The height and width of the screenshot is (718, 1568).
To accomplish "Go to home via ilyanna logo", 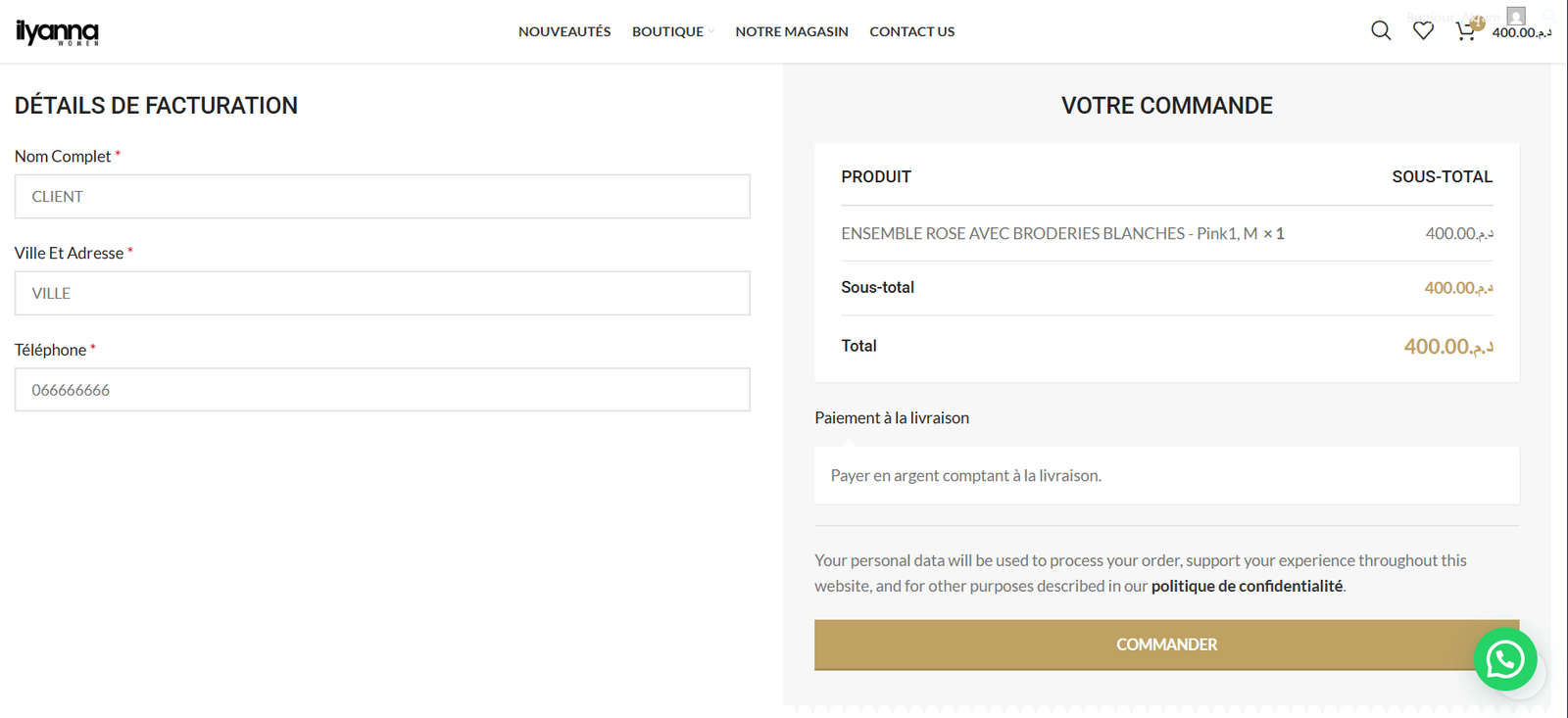I will pos(57,32).
